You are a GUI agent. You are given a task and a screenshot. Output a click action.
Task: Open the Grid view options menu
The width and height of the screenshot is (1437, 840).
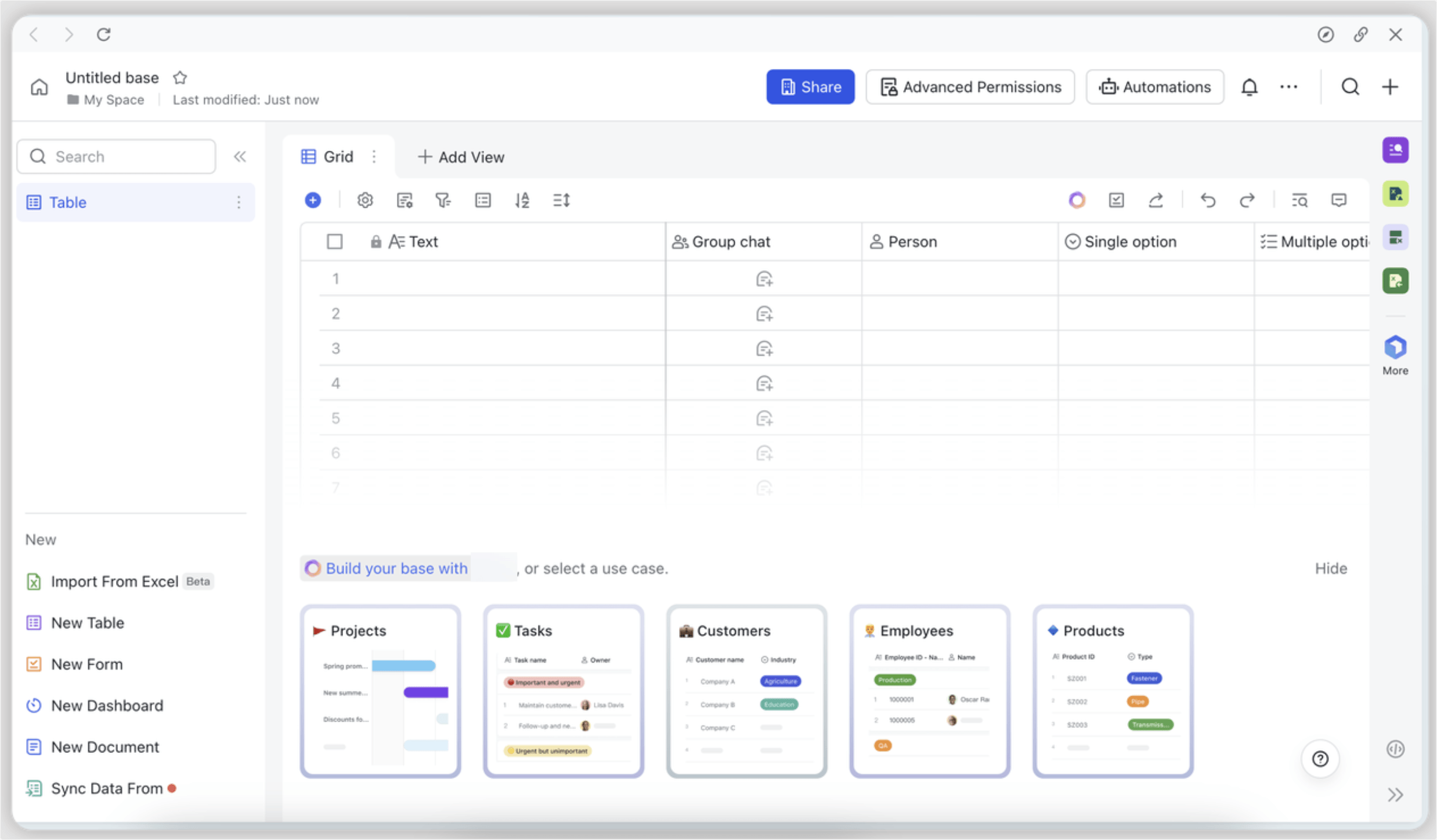[x=374, y=157]
